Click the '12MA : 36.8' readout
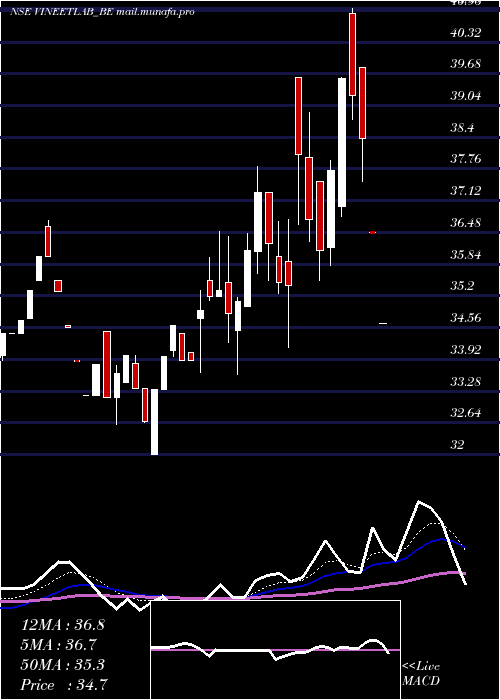500x700 pixels. pos(63,625)
